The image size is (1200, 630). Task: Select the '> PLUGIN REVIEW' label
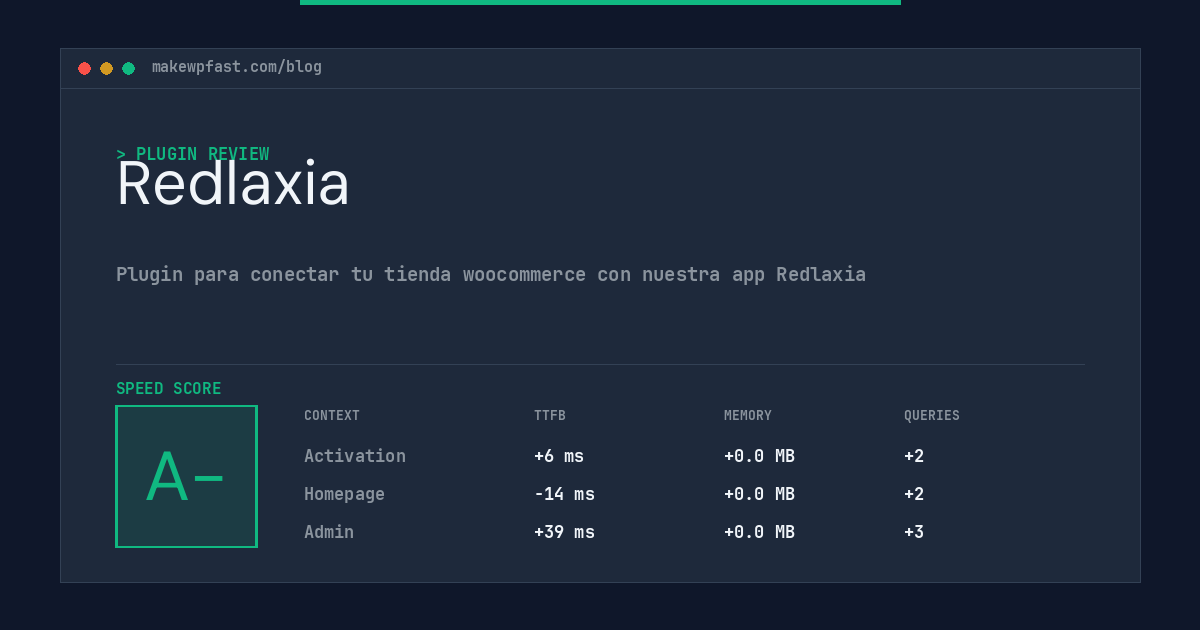(193, 154)
